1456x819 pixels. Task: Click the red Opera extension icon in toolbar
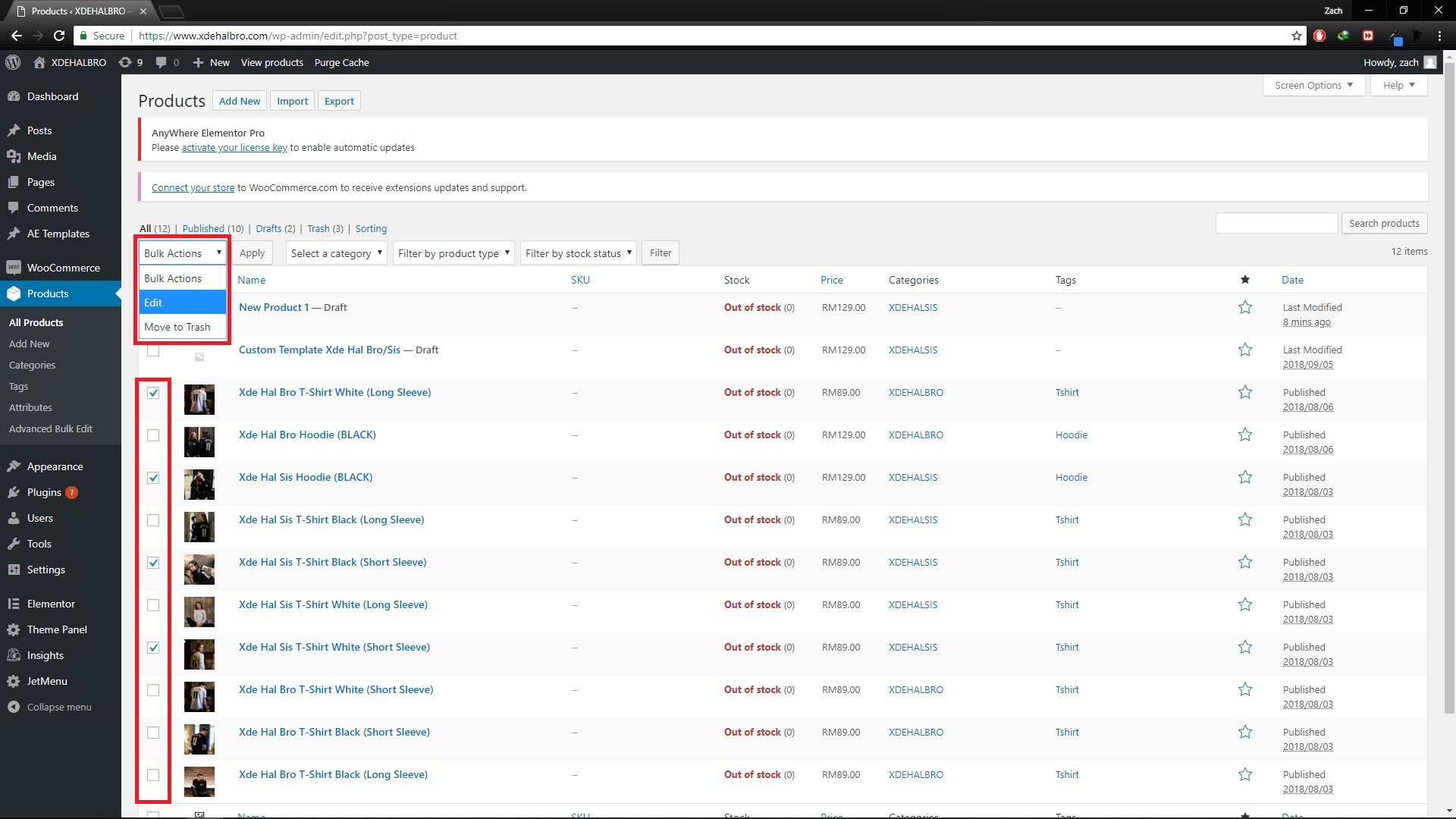pos(1319,36)
